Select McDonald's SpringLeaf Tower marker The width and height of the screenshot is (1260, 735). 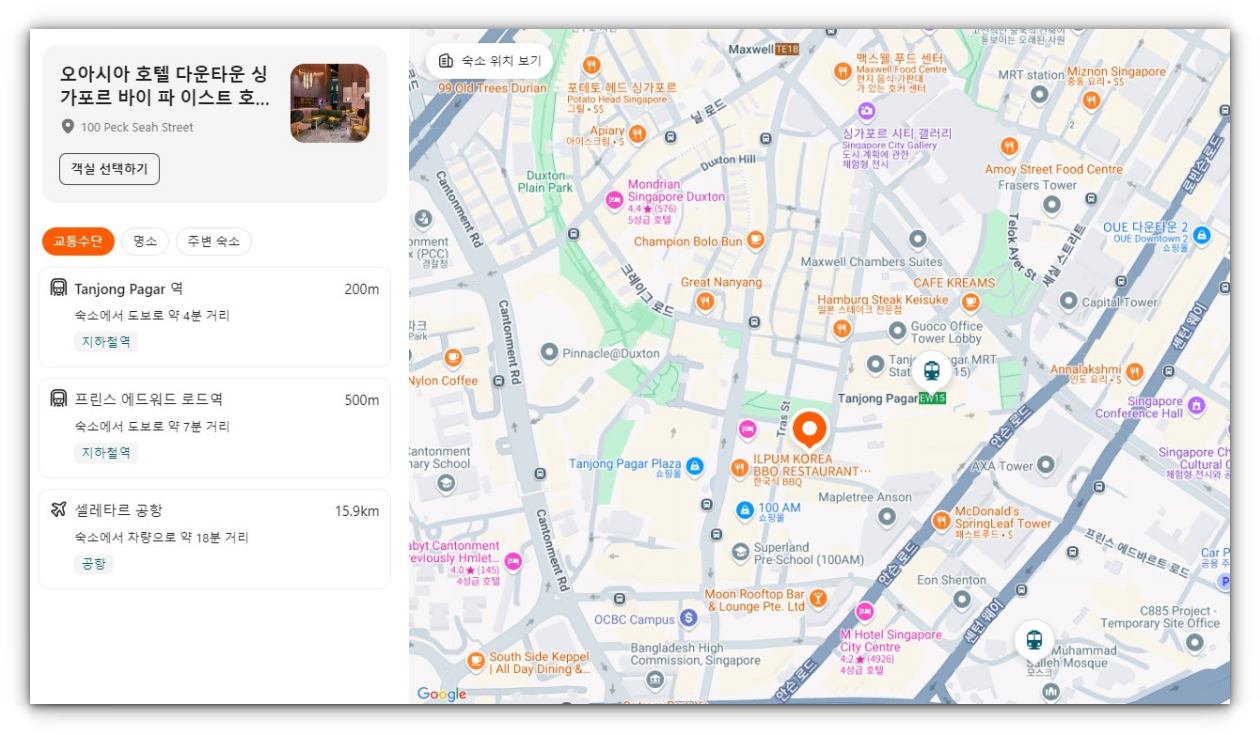941,521
